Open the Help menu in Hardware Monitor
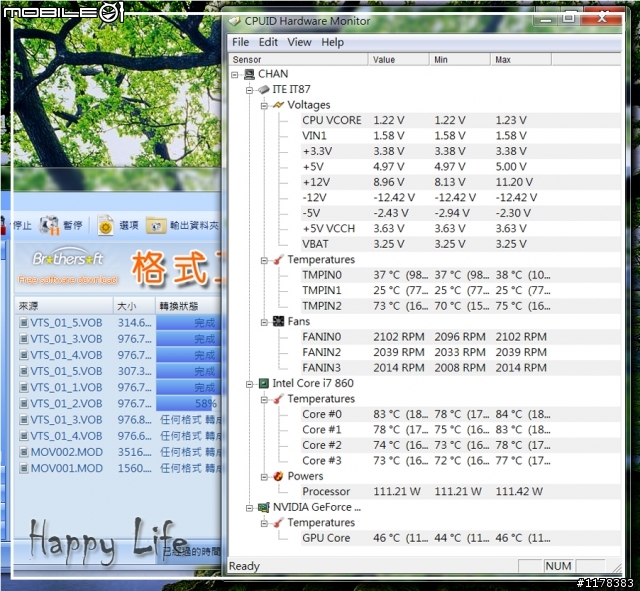Image resolution: width=640 pixels, height=591 pixels. coord(332,42)
